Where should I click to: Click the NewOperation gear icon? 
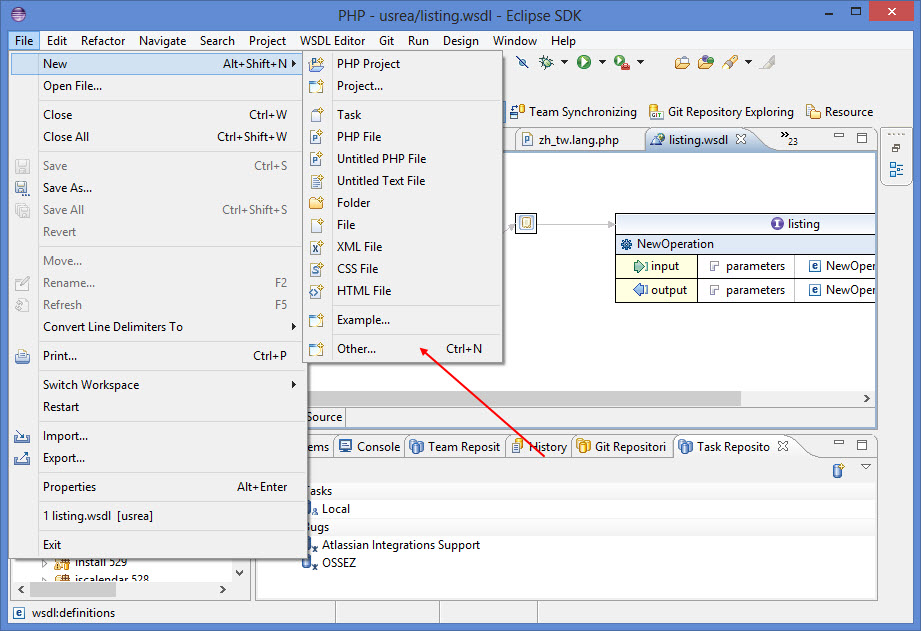627,244
